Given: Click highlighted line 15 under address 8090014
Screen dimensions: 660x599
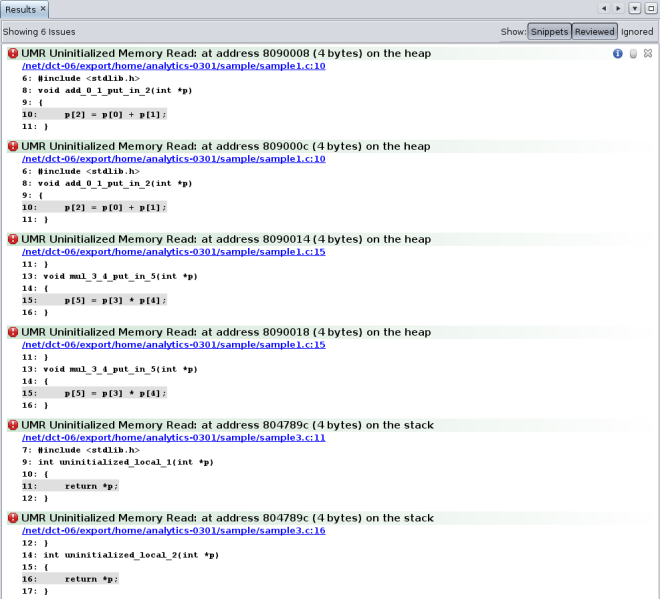Looking at the screenshot, I should pos(94,301).
